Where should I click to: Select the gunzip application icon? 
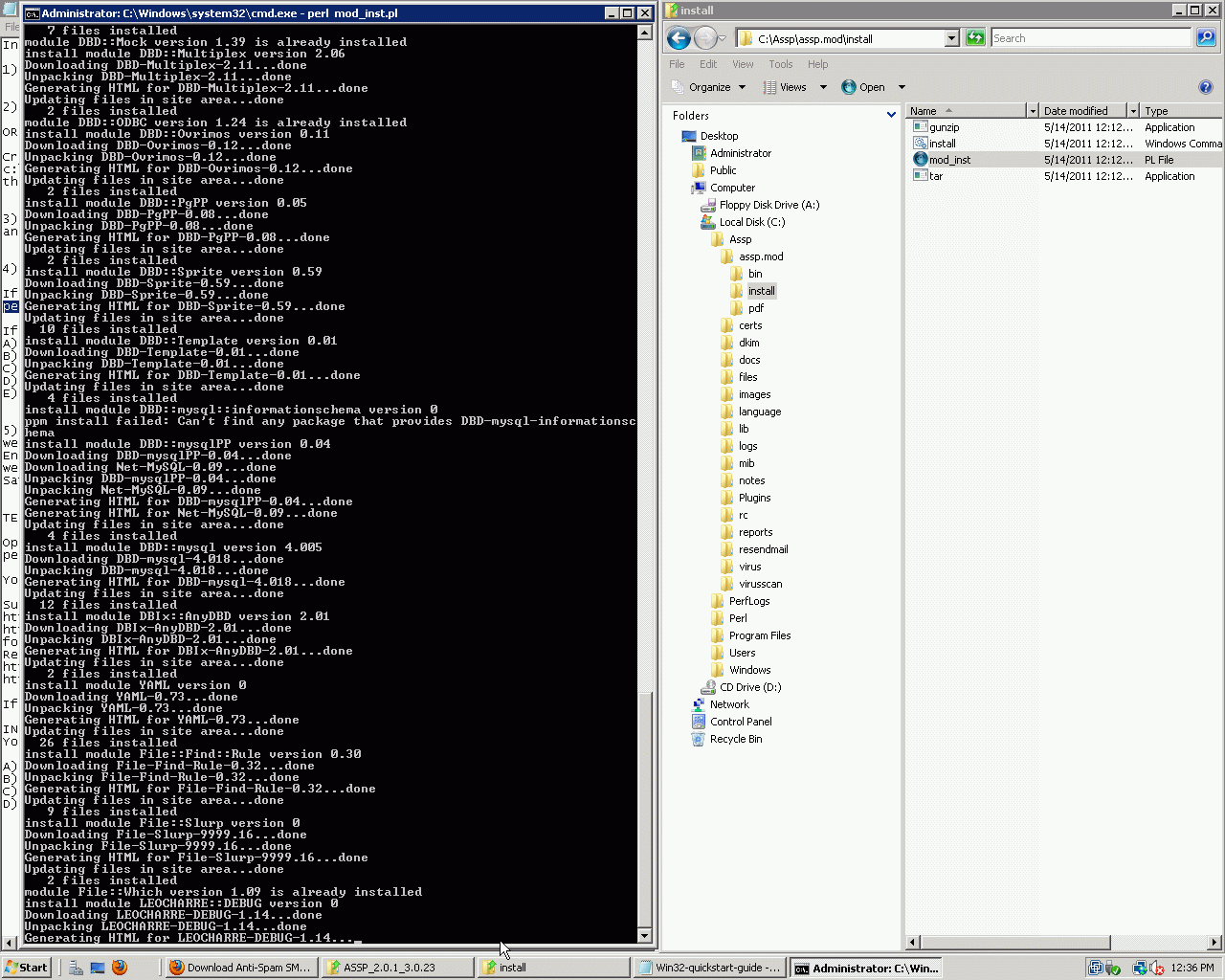click(921, 127)
